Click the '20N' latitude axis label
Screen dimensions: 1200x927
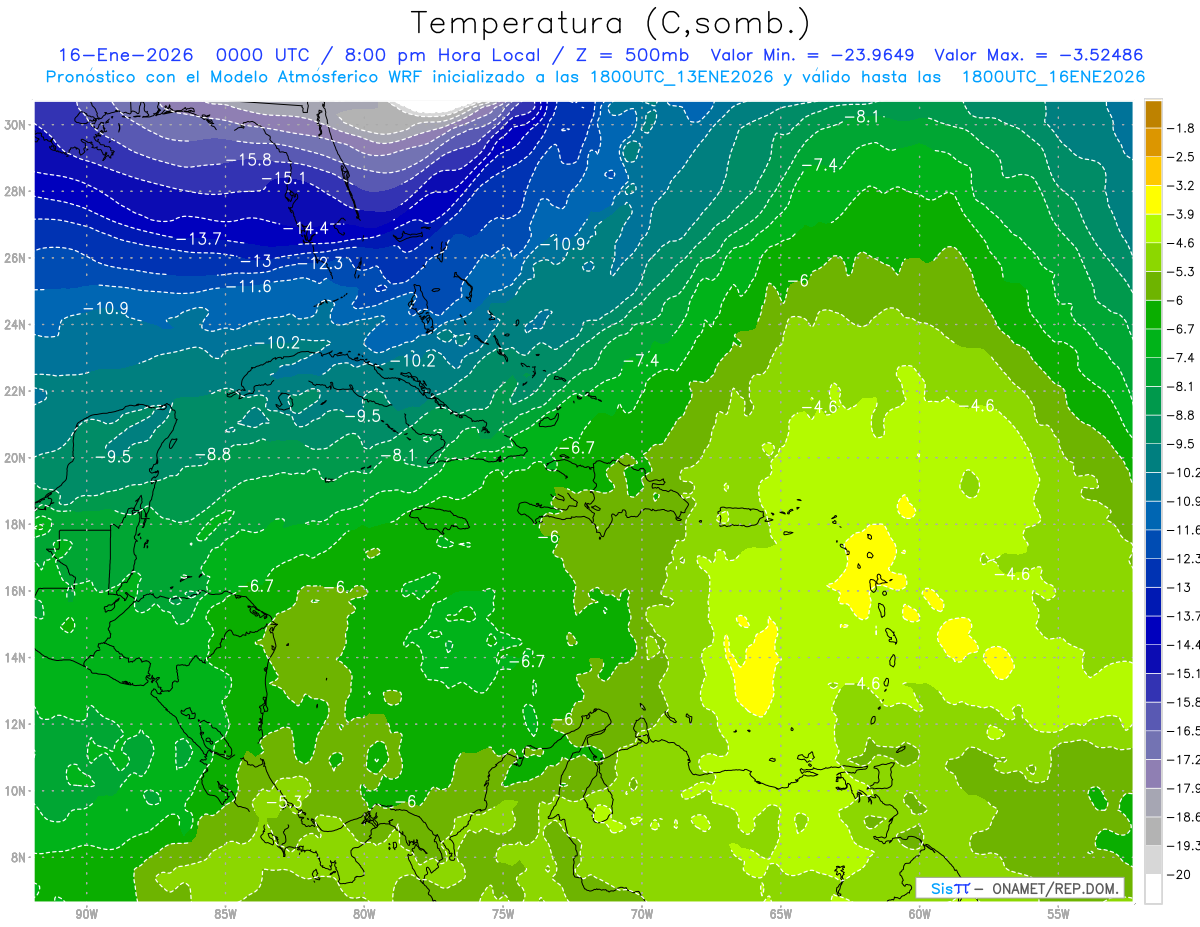tap(17, 457)
